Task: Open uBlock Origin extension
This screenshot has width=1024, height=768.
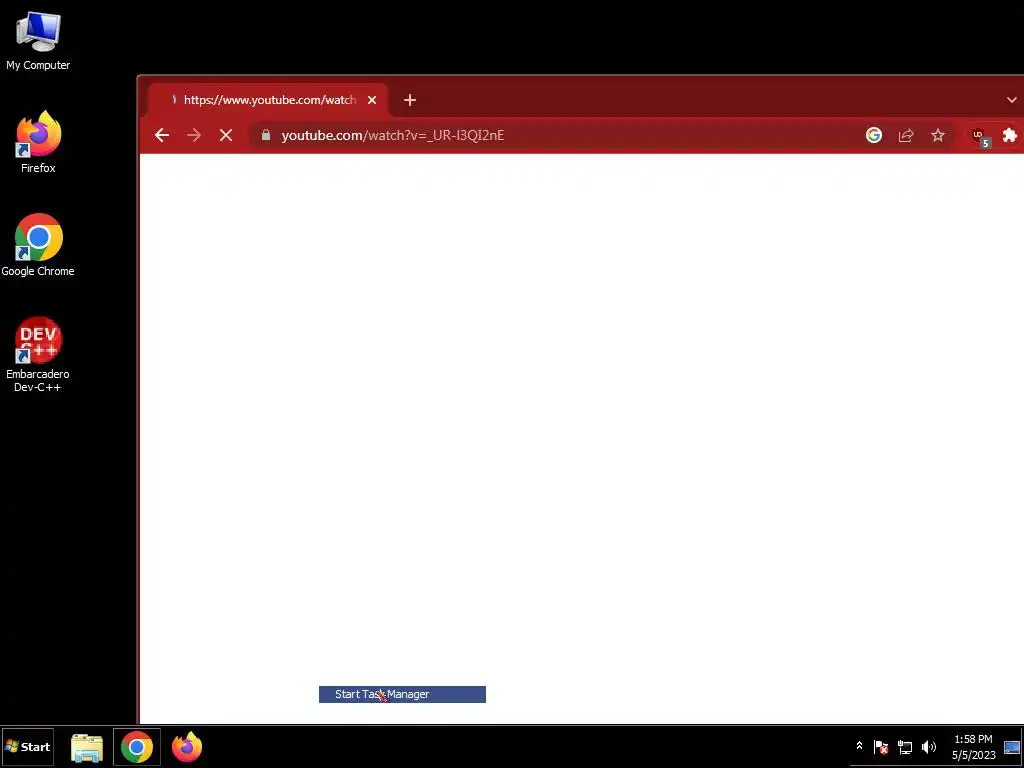Action: click(x=980, y=136)
